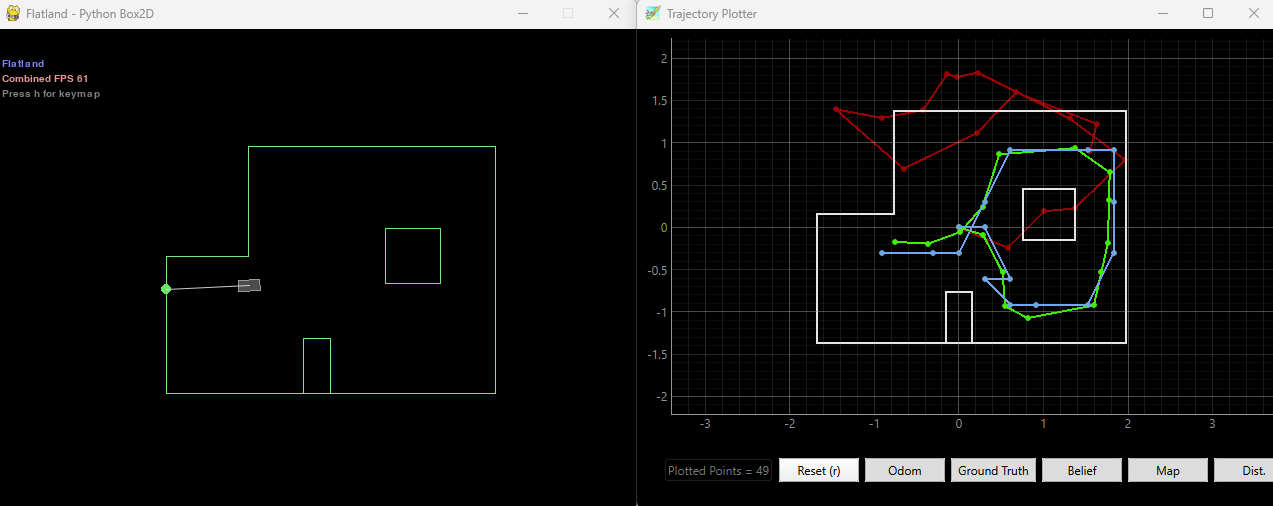Click the white square obstacle in the plot

[1049, 214]
